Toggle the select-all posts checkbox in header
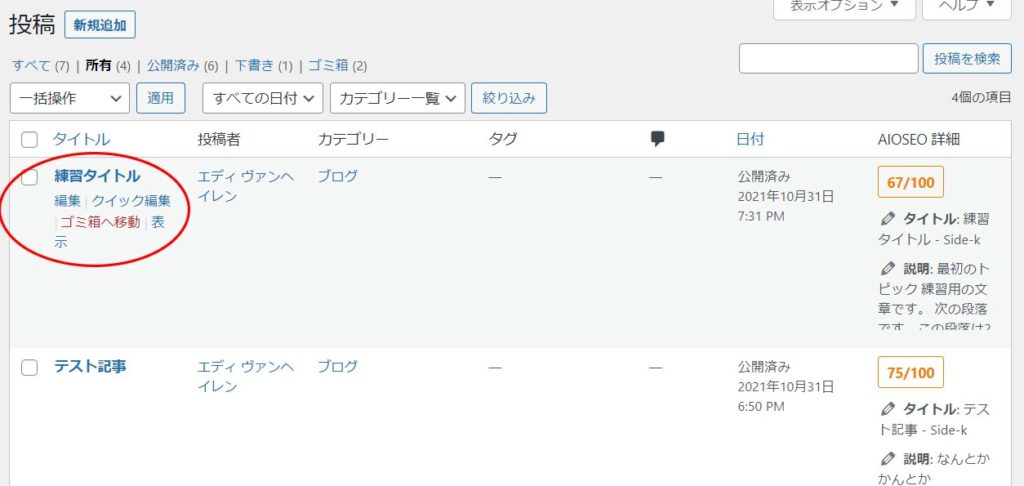Screen dimensions: 1024x486 click(x=29, y=140)
